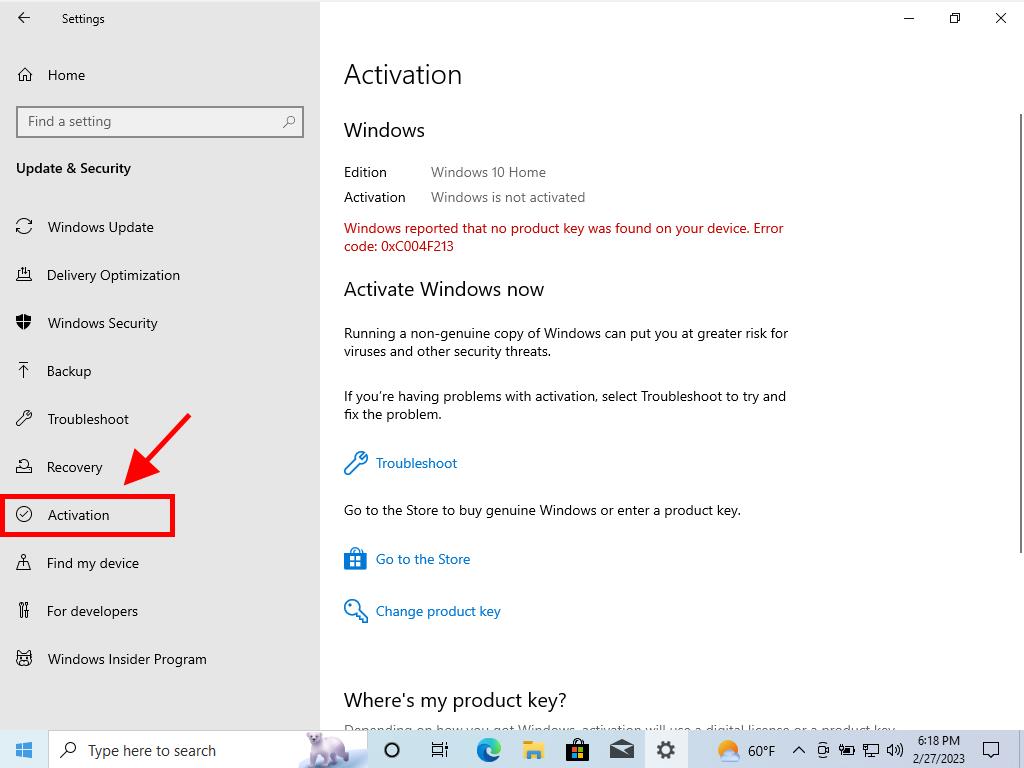
Task: Open Windows Insider Program page
Action: tap(127, 659)
